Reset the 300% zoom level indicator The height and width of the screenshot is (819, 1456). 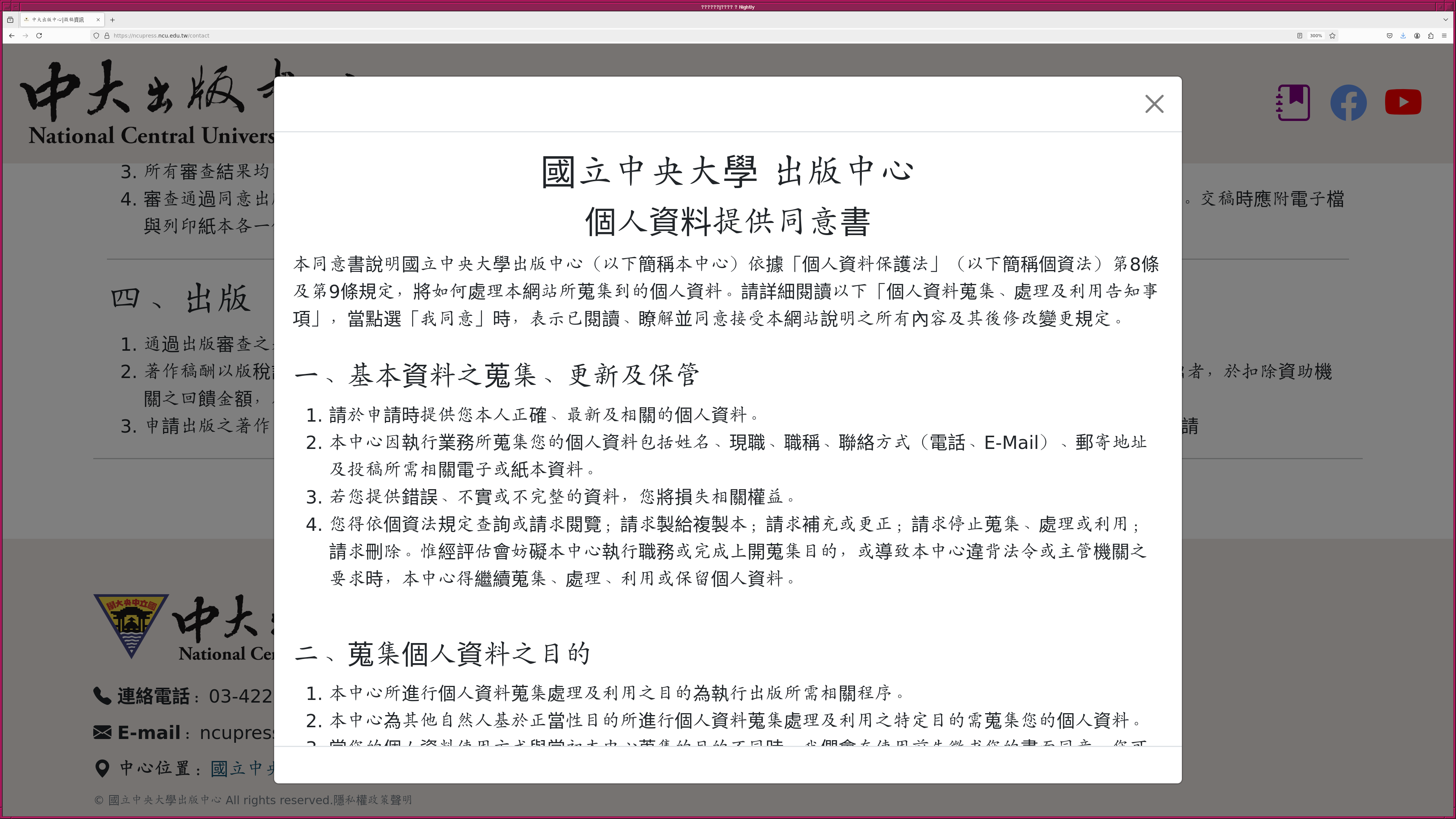[x=1316, y=36]
